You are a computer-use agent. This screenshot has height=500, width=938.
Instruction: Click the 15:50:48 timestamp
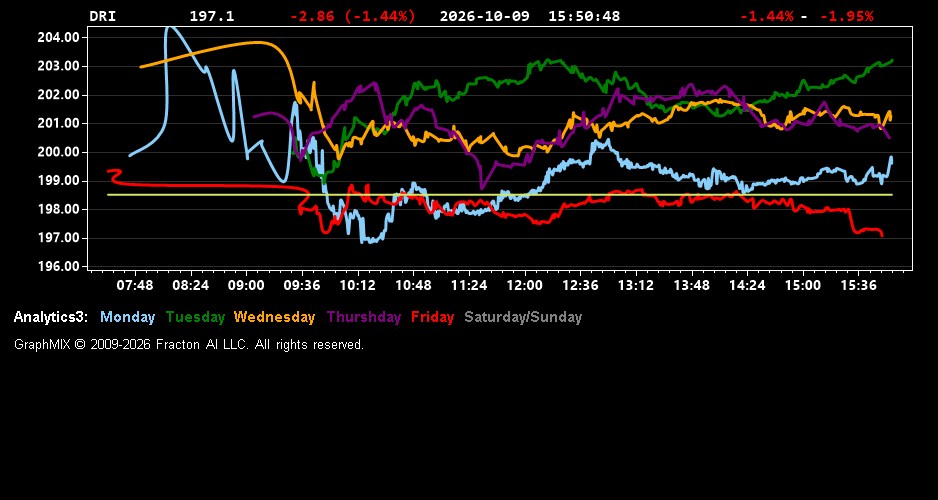tap(584, 16)
